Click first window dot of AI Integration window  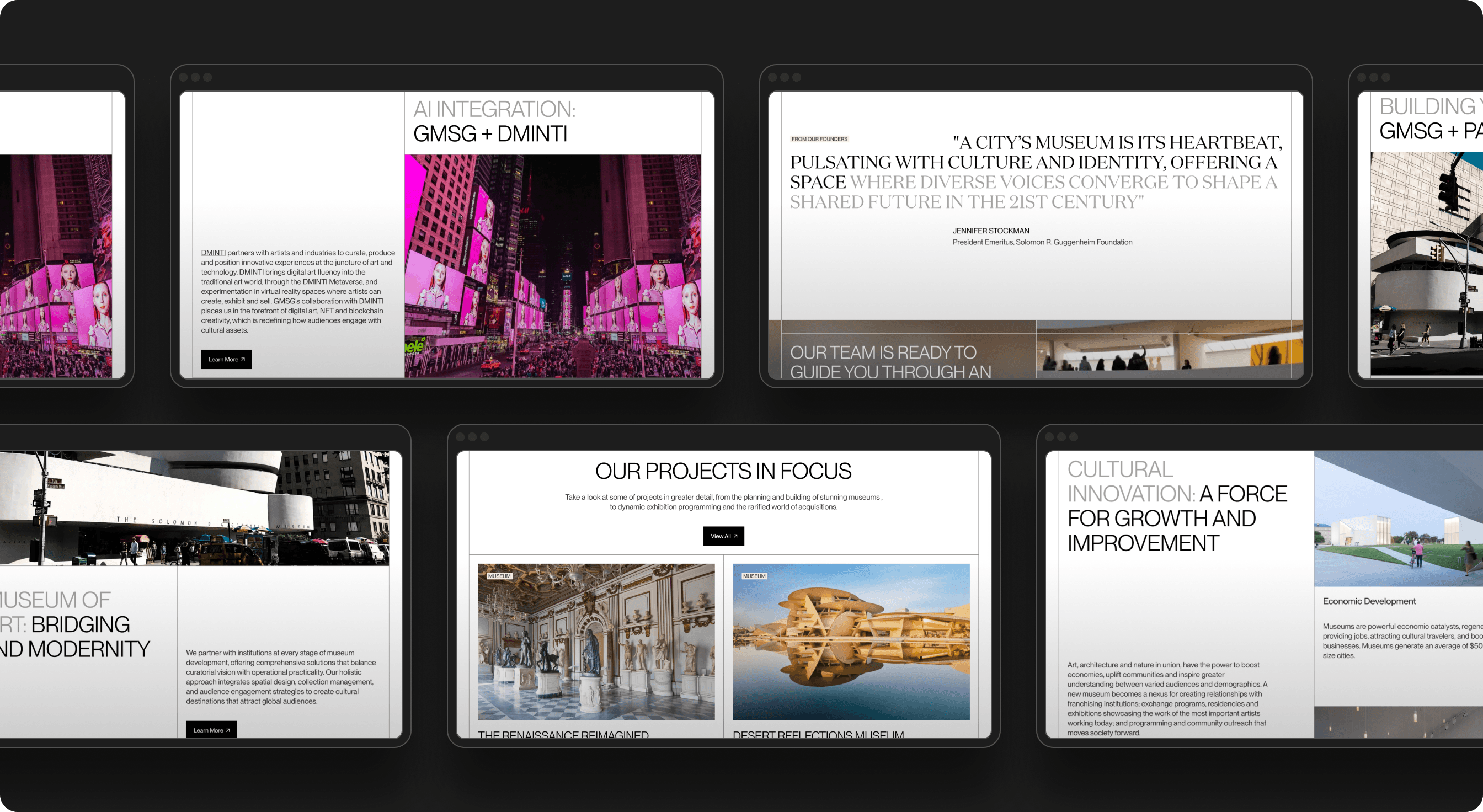pyautogui.click(x=184, y=77)
